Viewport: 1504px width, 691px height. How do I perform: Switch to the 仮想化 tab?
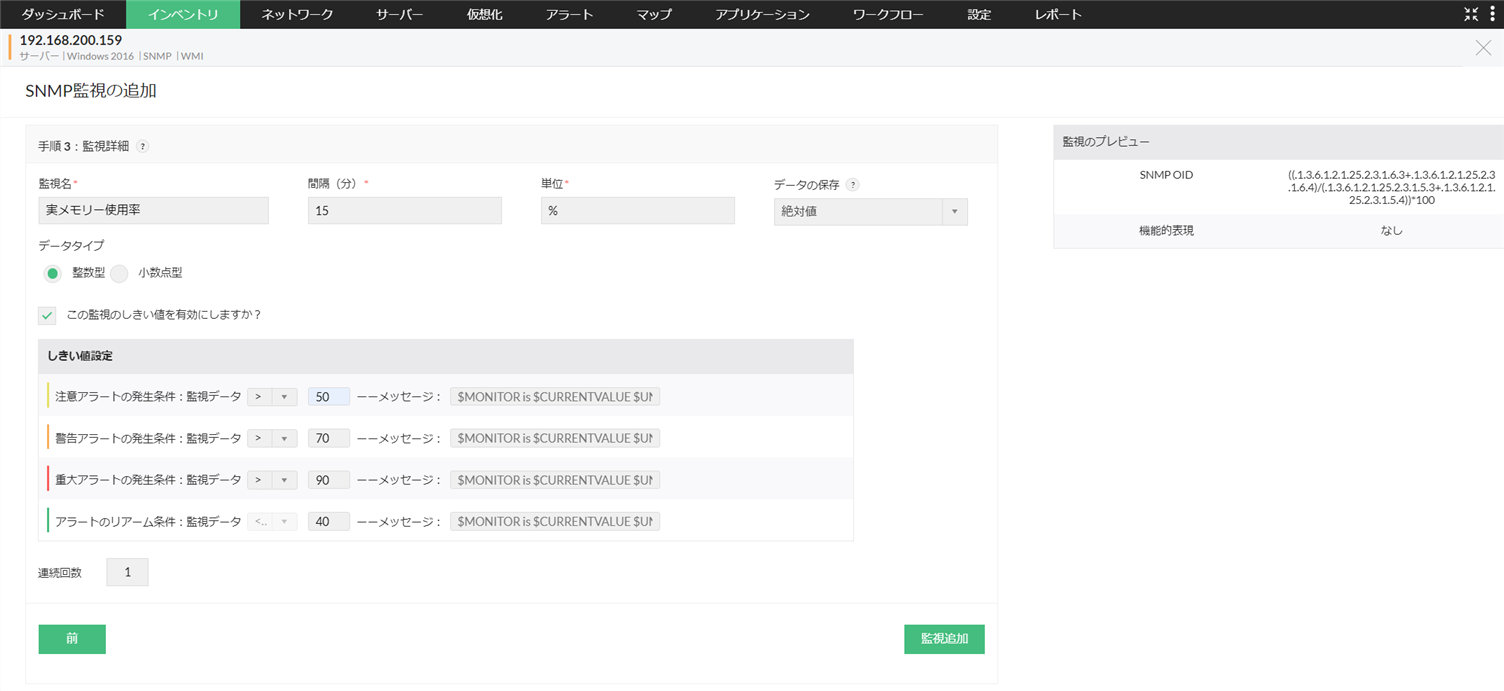485,14
